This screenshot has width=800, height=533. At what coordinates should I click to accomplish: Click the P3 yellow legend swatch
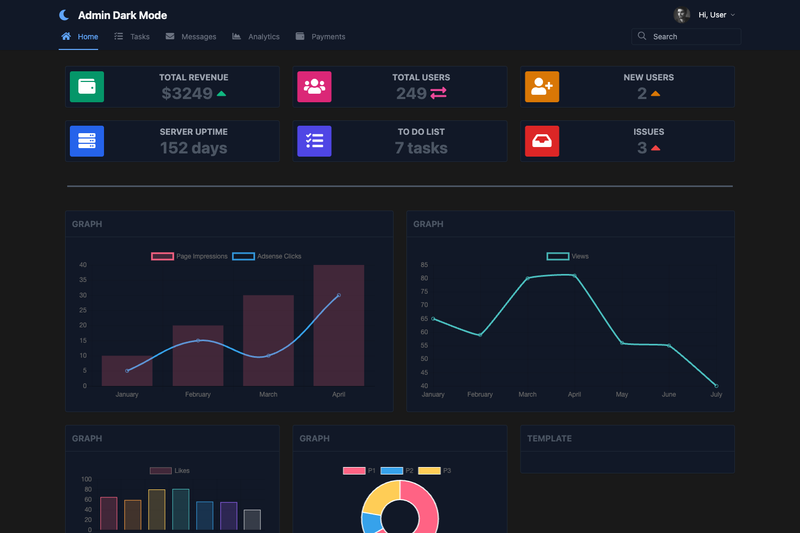pos(429,471)
